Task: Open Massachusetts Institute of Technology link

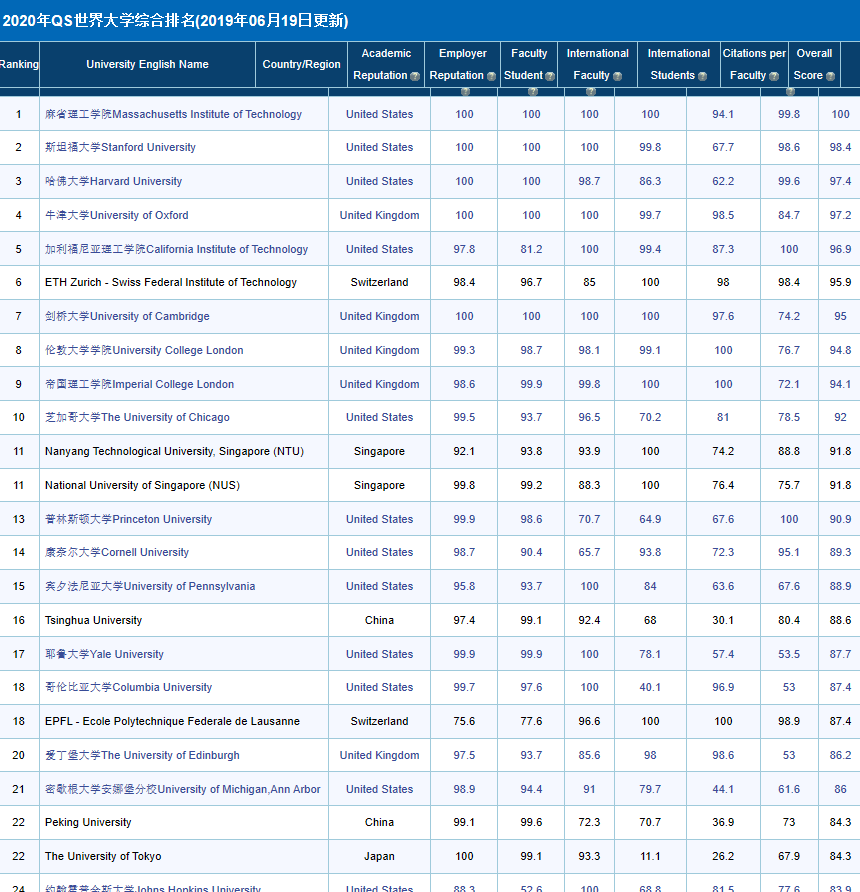Action: (x=173, y=114)
